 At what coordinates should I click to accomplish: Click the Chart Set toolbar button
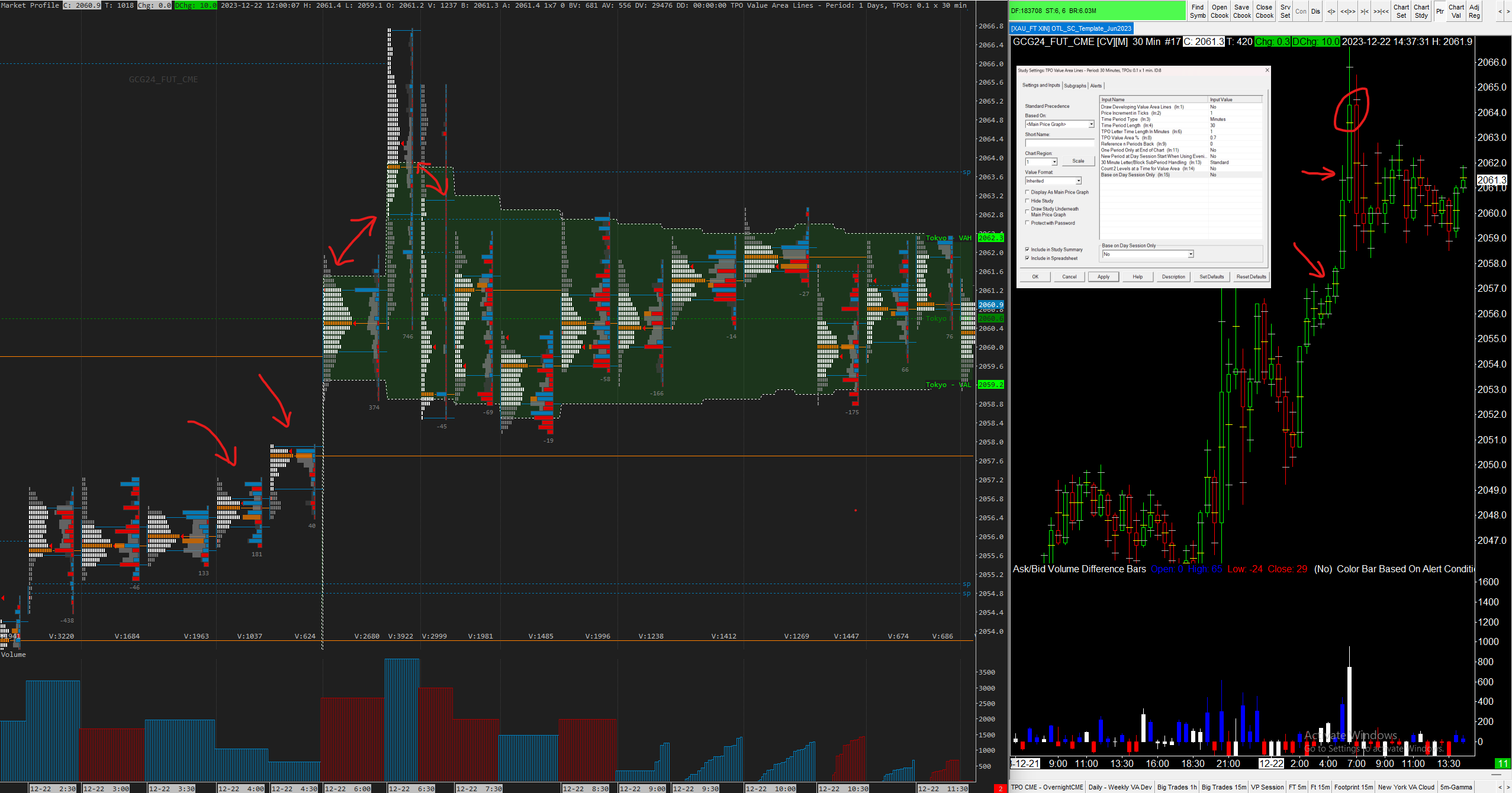click(1401, 11)
